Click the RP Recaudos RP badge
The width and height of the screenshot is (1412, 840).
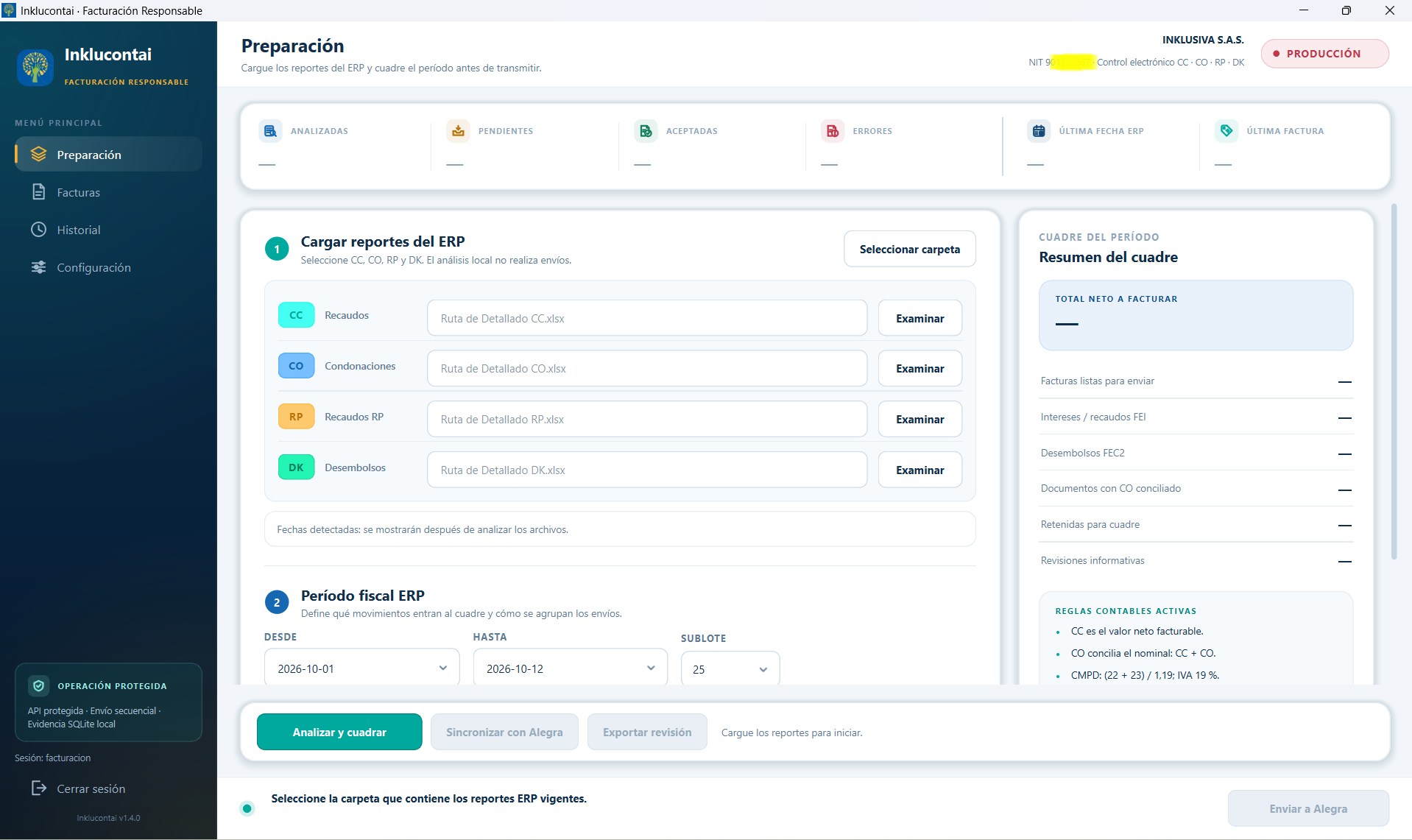(x=296, y=417)
